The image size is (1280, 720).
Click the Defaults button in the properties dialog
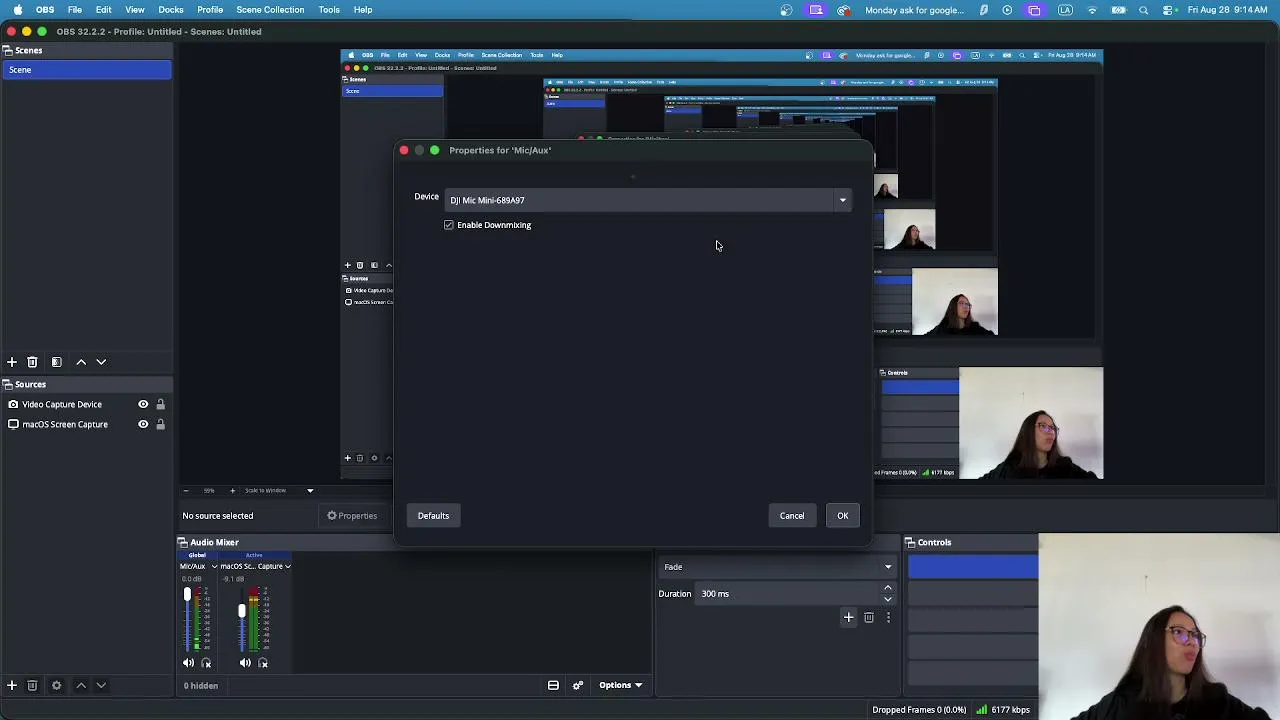(433, 516)
